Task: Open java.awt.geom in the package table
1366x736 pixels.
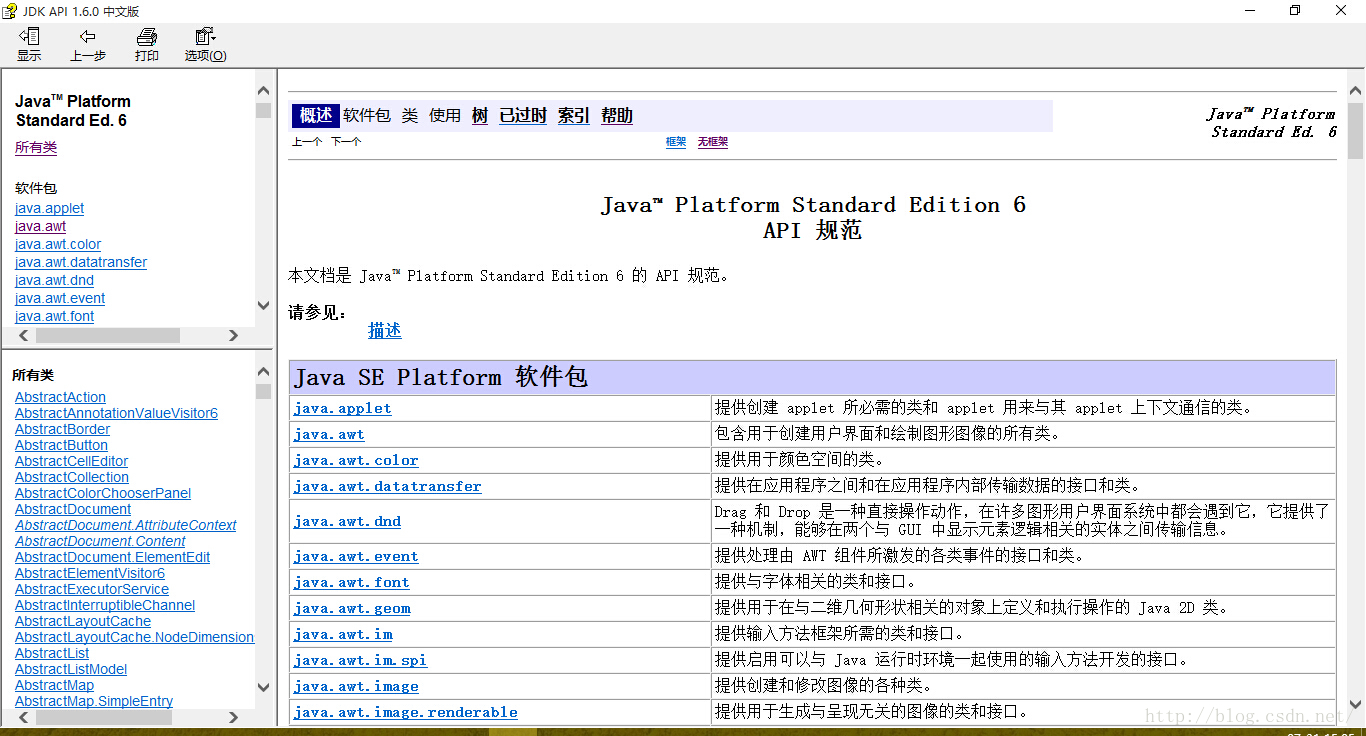Action: (x=352, y=608)
